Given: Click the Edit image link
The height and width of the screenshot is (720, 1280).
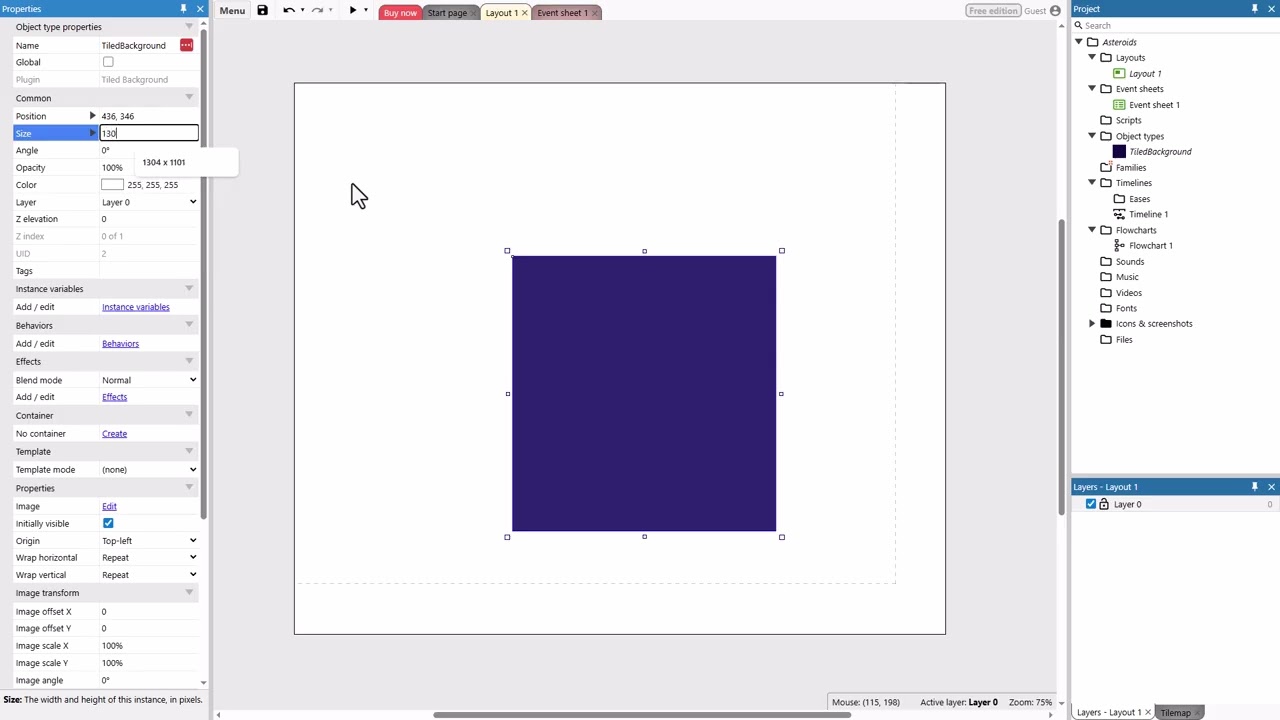Looking at the screenshot, I should tap(109, 507).
